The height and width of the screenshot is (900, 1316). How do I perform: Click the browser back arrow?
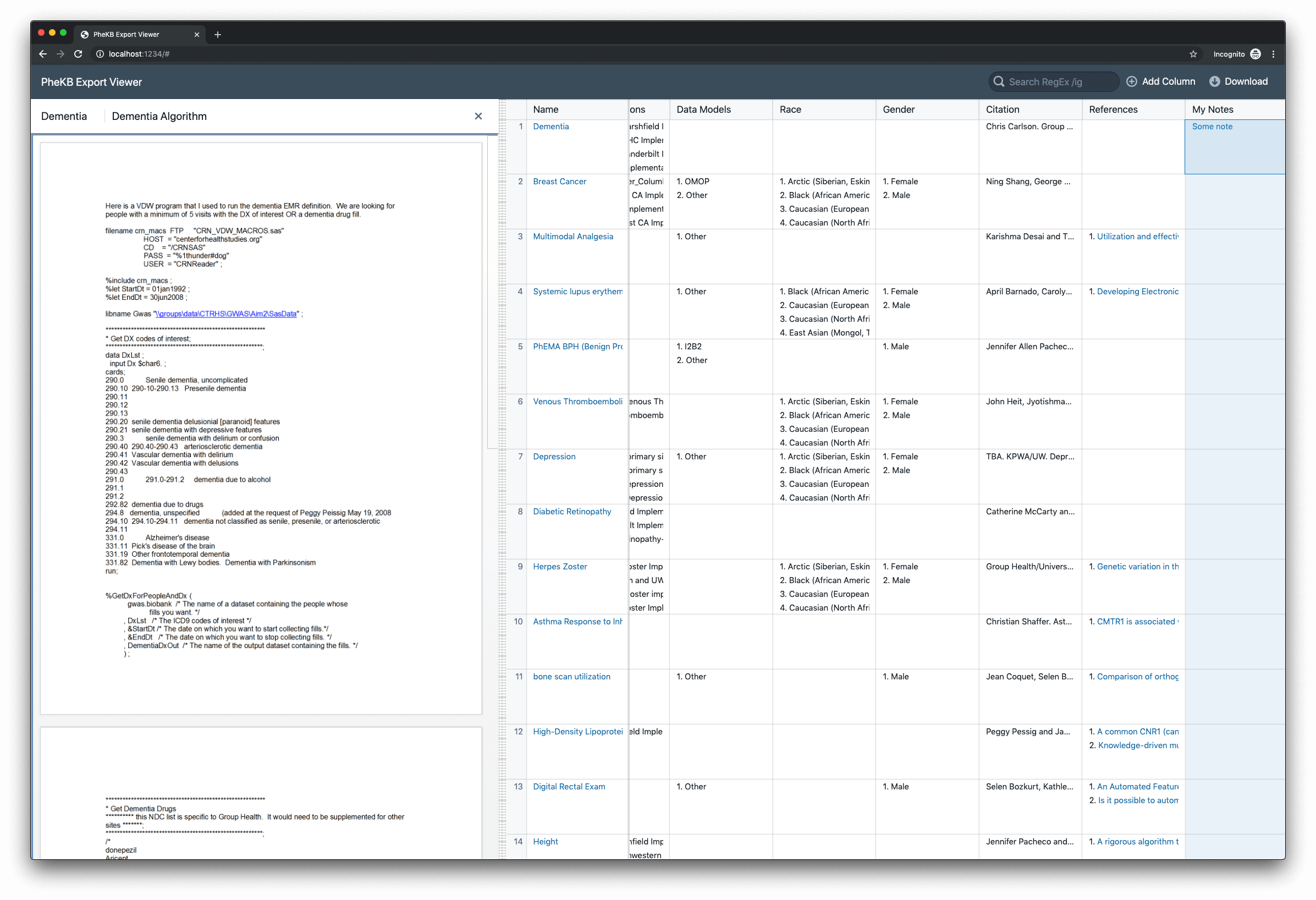tap(42, 54)
